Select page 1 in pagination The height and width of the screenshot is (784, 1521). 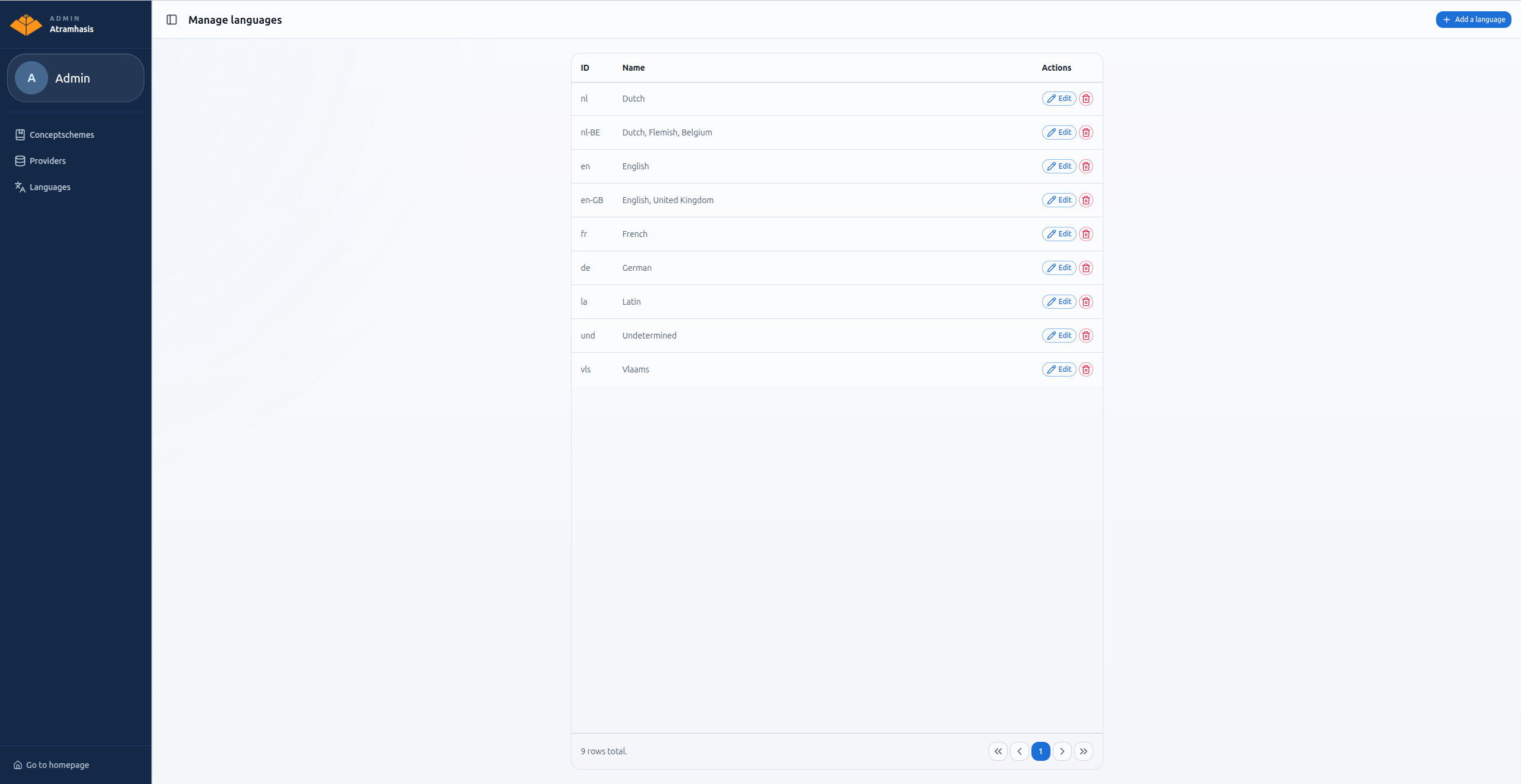pyautogui.click(x=1040, y=751)
